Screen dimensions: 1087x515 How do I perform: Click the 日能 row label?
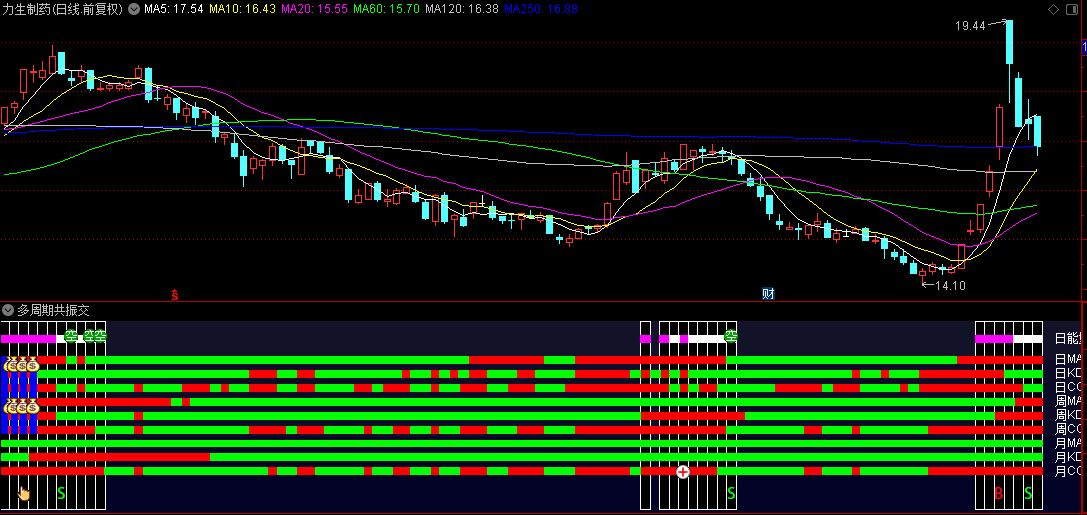(1068, 339)
